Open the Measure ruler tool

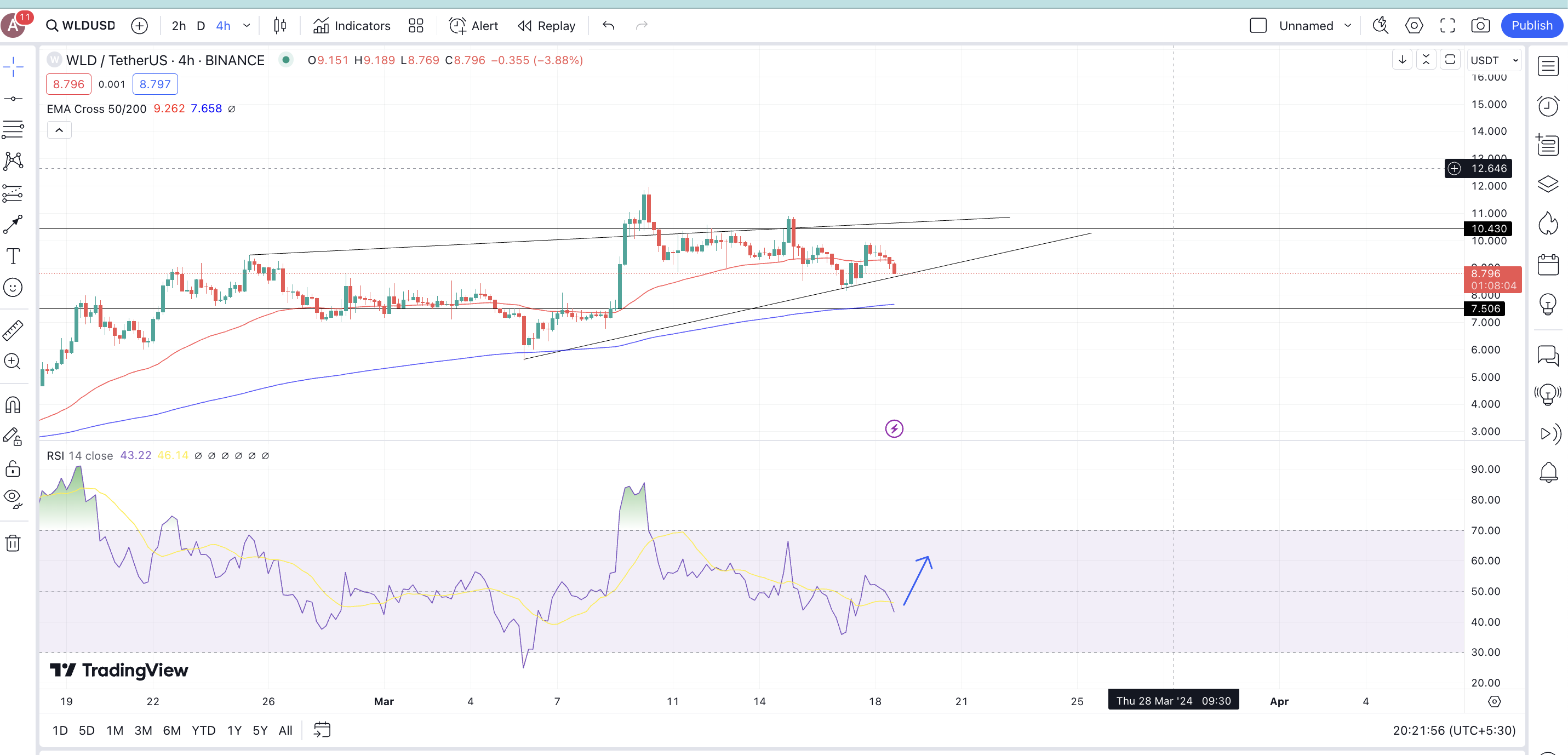coord(13,330)
